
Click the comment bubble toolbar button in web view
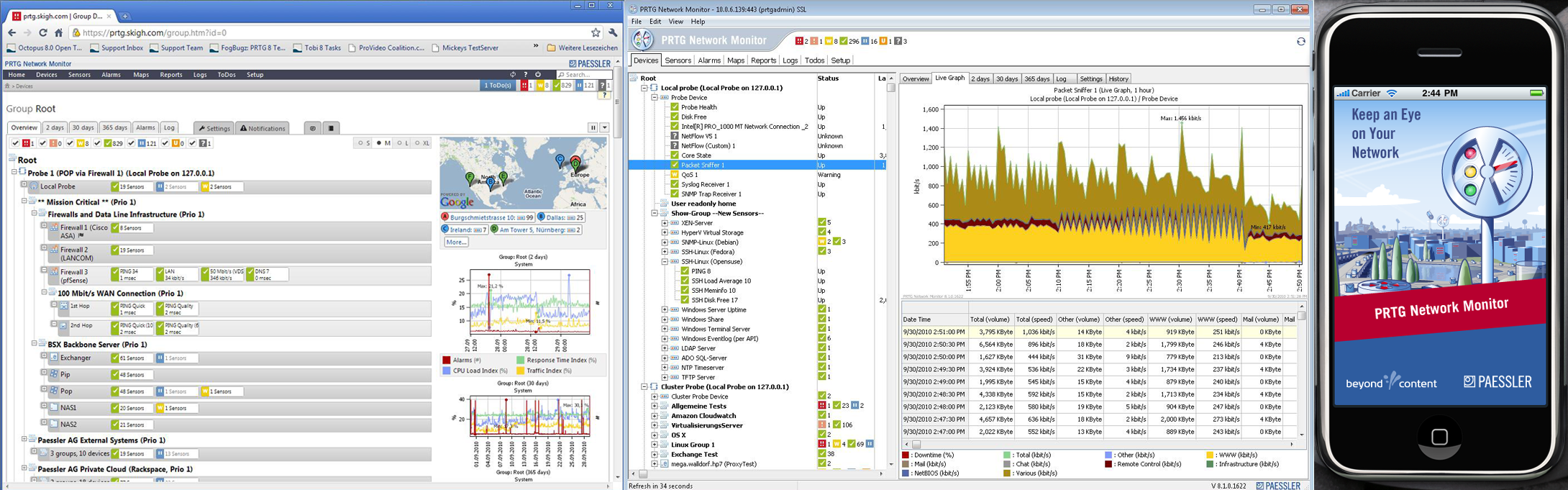click(x=313, y=128)
